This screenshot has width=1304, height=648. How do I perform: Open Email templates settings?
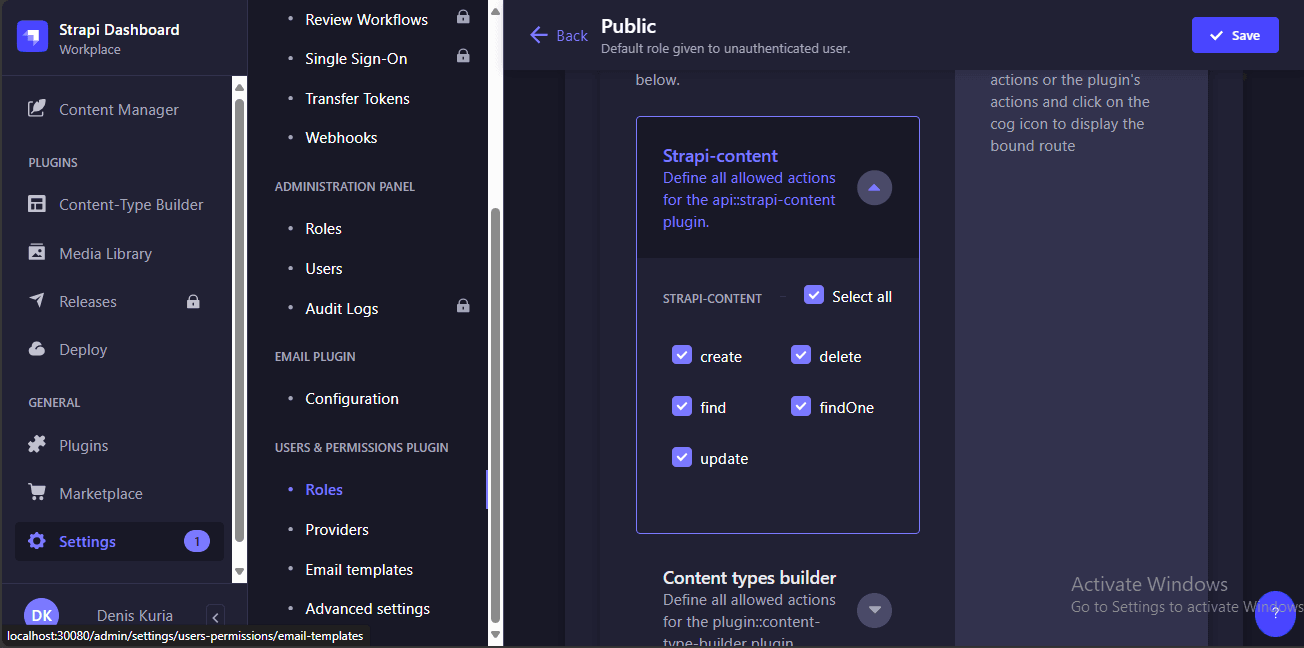[359, 569]
